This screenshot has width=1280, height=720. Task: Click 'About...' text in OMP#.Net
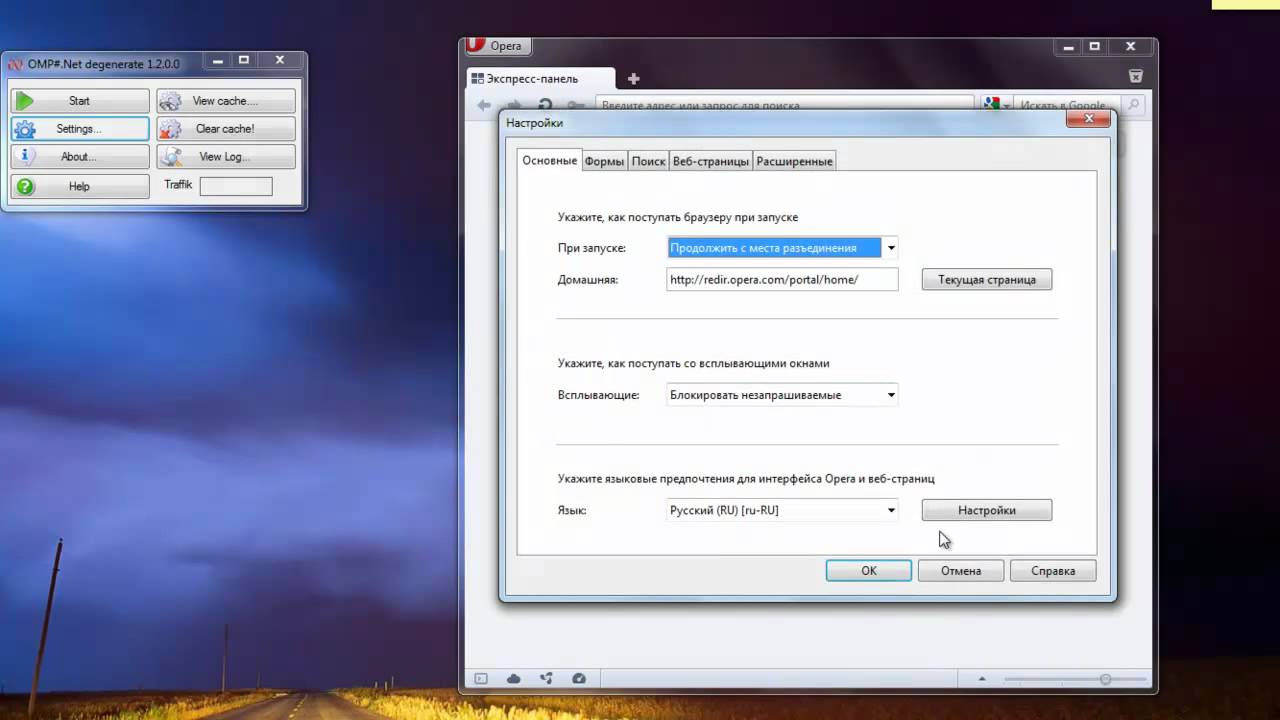click(x=79, y=157)
